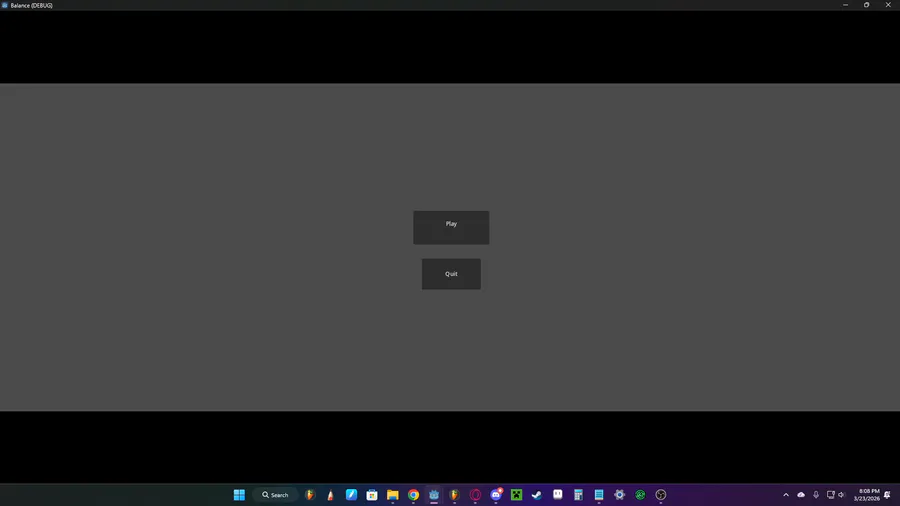Click the microphone icon in system tray
The width and height of the screenshot is (900, 506).
pos(816,495)
